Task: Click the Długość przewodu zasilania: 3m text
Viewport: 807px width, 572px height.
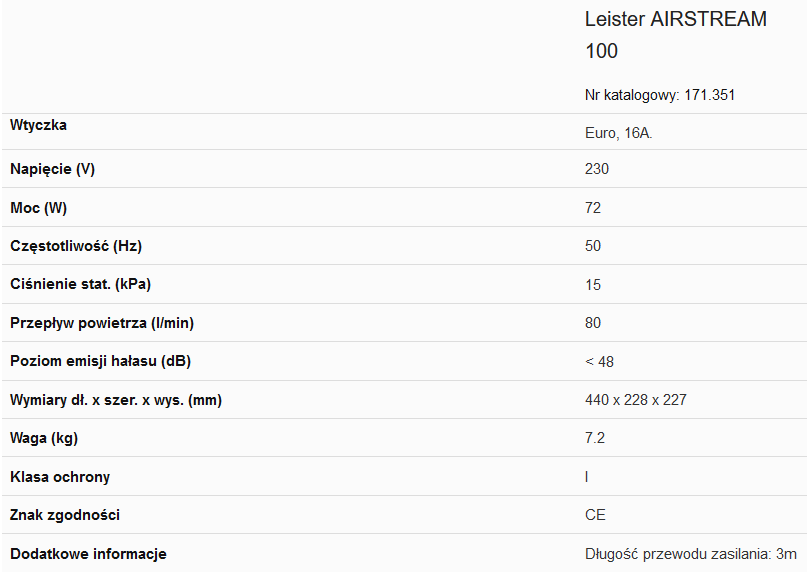Action: pyautogui.click(x=690, y=554)
